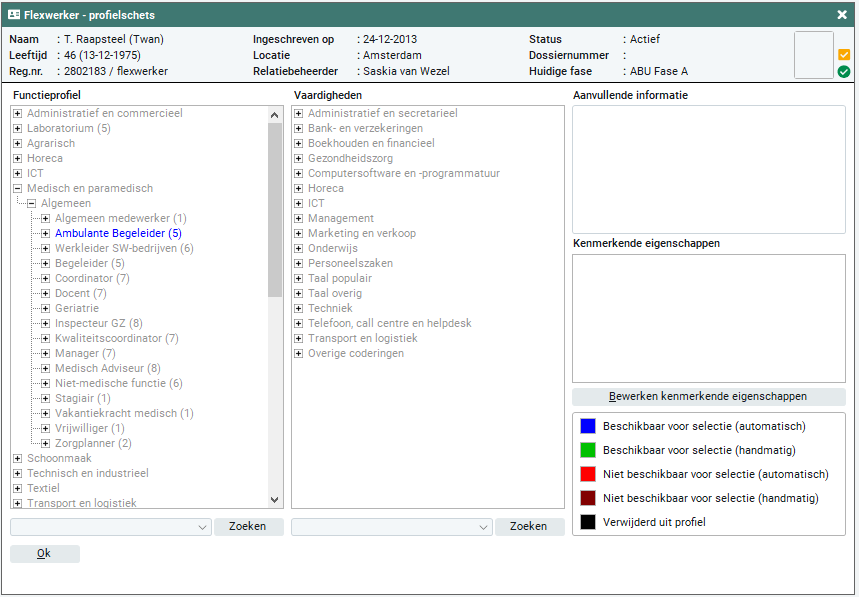Expand the Bank- en verzekeringen skill group

[298, 128]
